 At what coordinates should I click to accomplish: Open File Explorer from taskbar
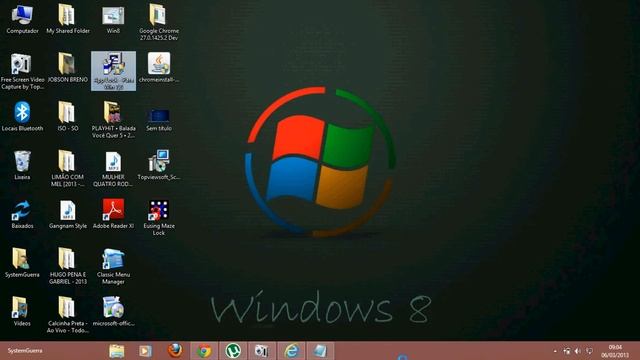click(116, 351)
